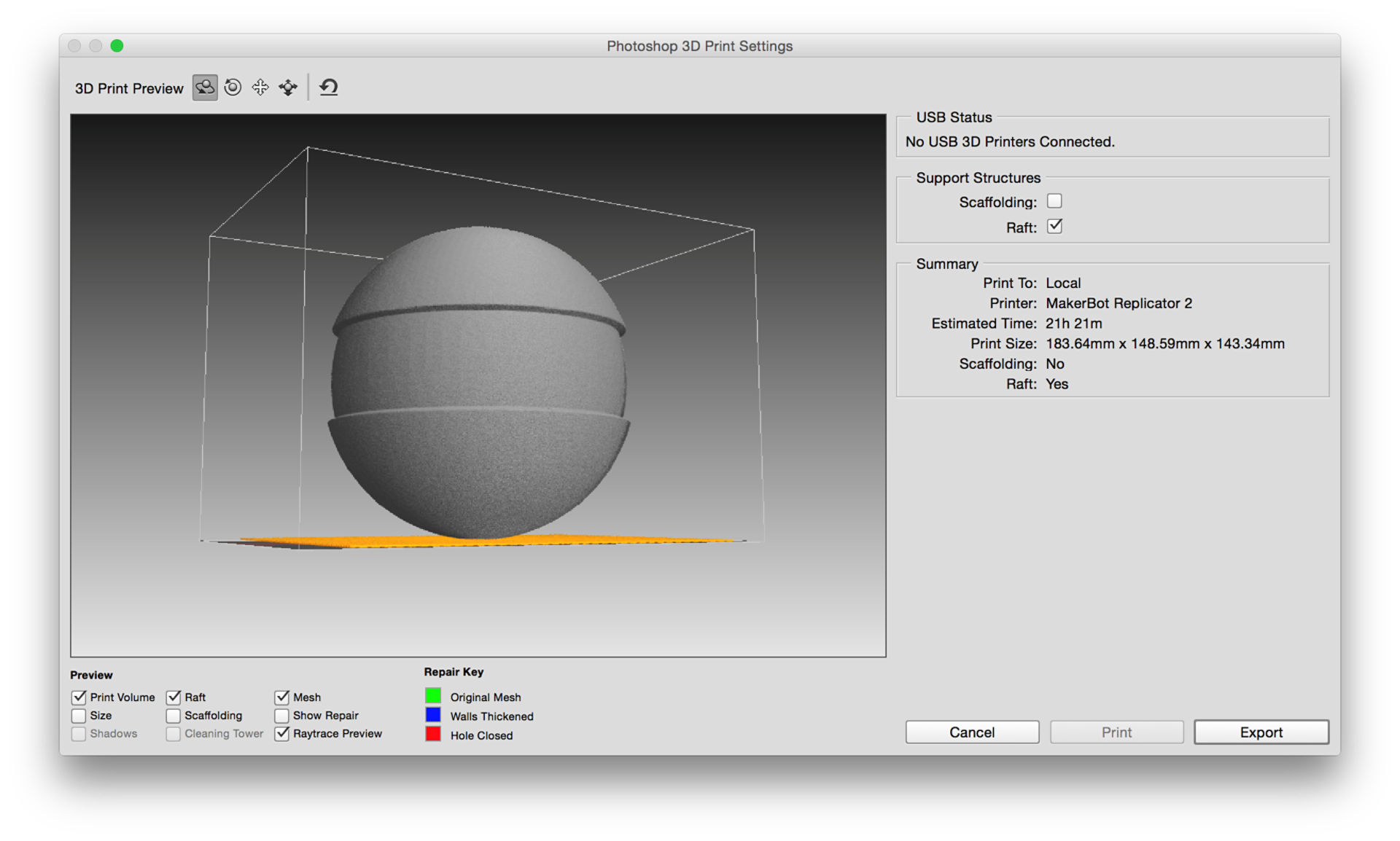Screen dimensions: 1400x841
Task: Disable Raytrace Preview option
Action: click(282, 734)
